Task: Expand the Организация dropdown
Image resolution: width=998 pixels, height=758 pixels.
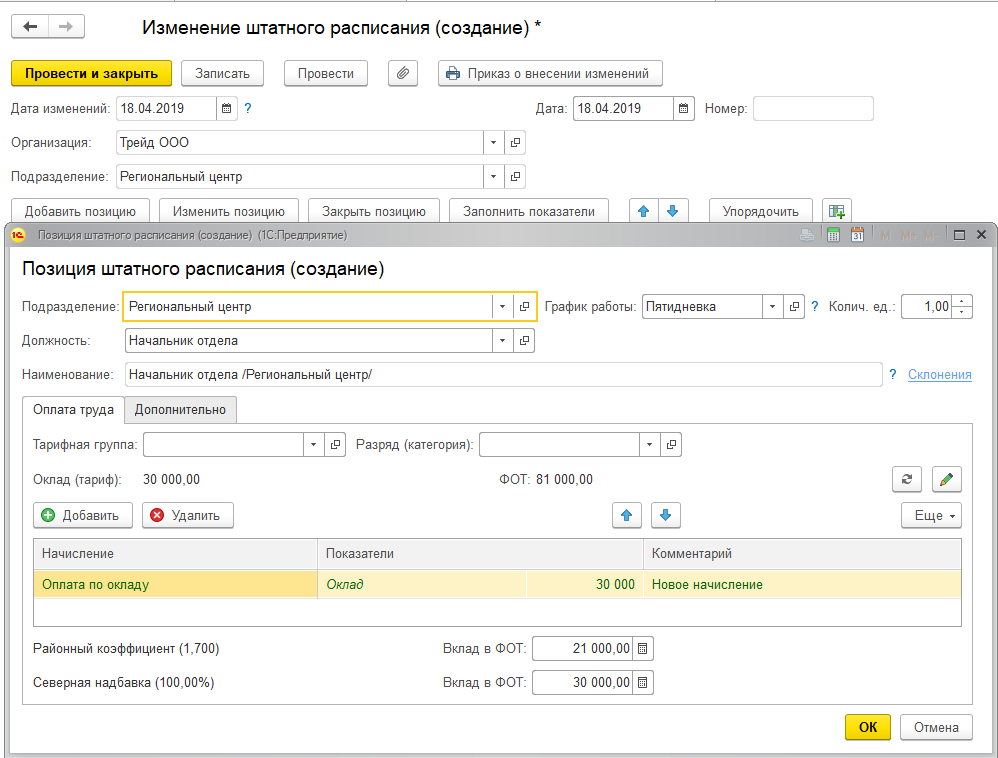Action: point(494,143)
